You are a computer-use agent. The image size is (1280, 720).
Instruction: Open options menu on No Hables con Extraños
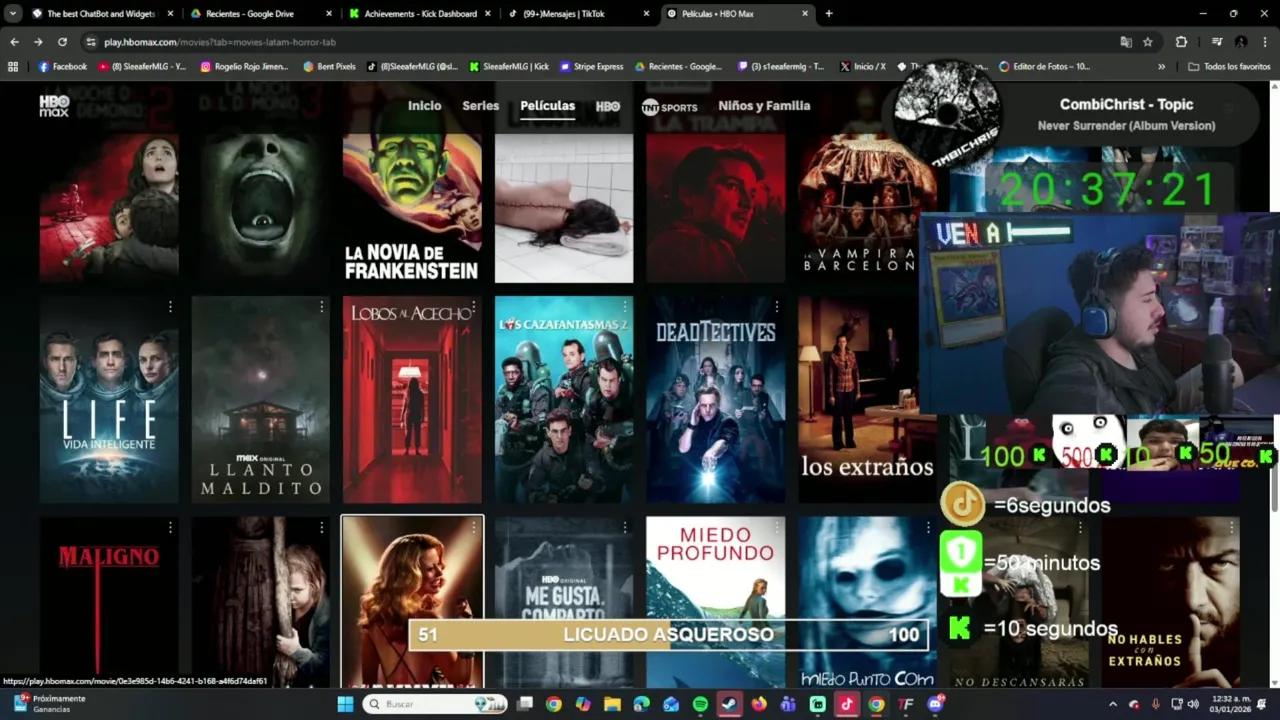[1232, 527]
